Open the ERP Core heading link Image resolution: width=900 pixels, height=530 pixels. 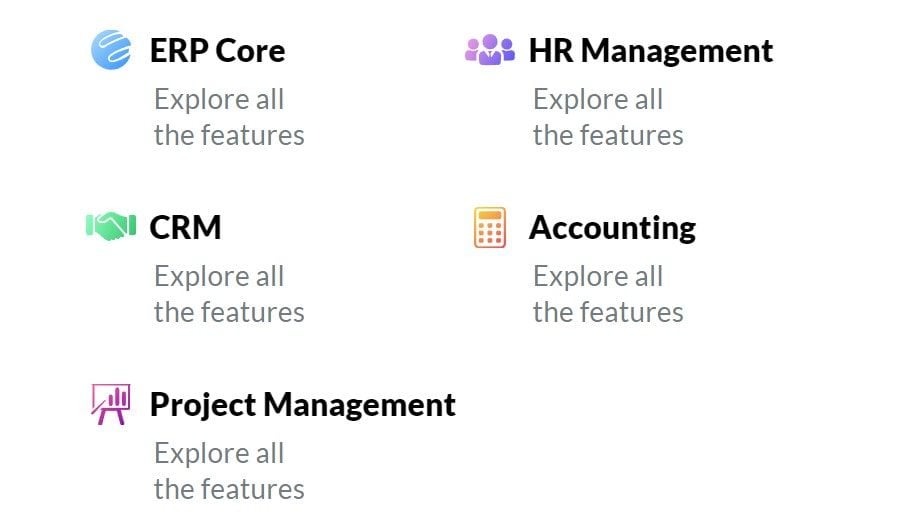218,51
